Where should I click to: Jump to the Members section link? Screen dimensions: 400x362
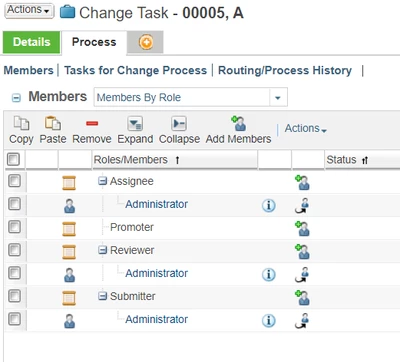coord(28,70)
